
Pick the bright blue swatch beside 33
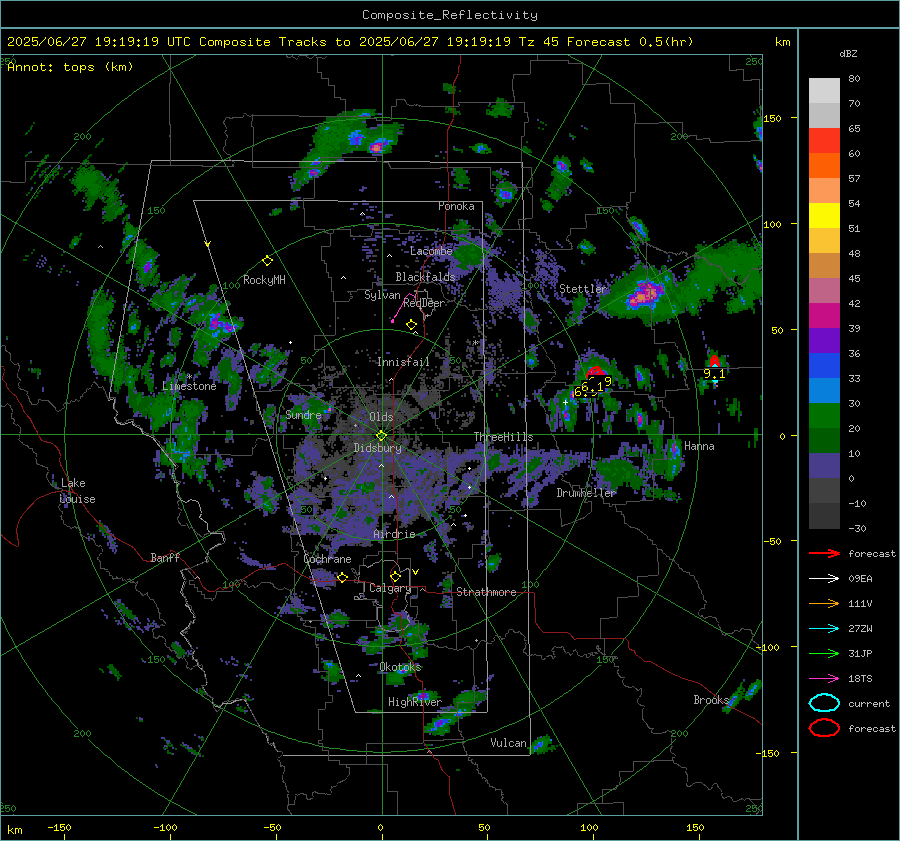click(x=824, y=366)
